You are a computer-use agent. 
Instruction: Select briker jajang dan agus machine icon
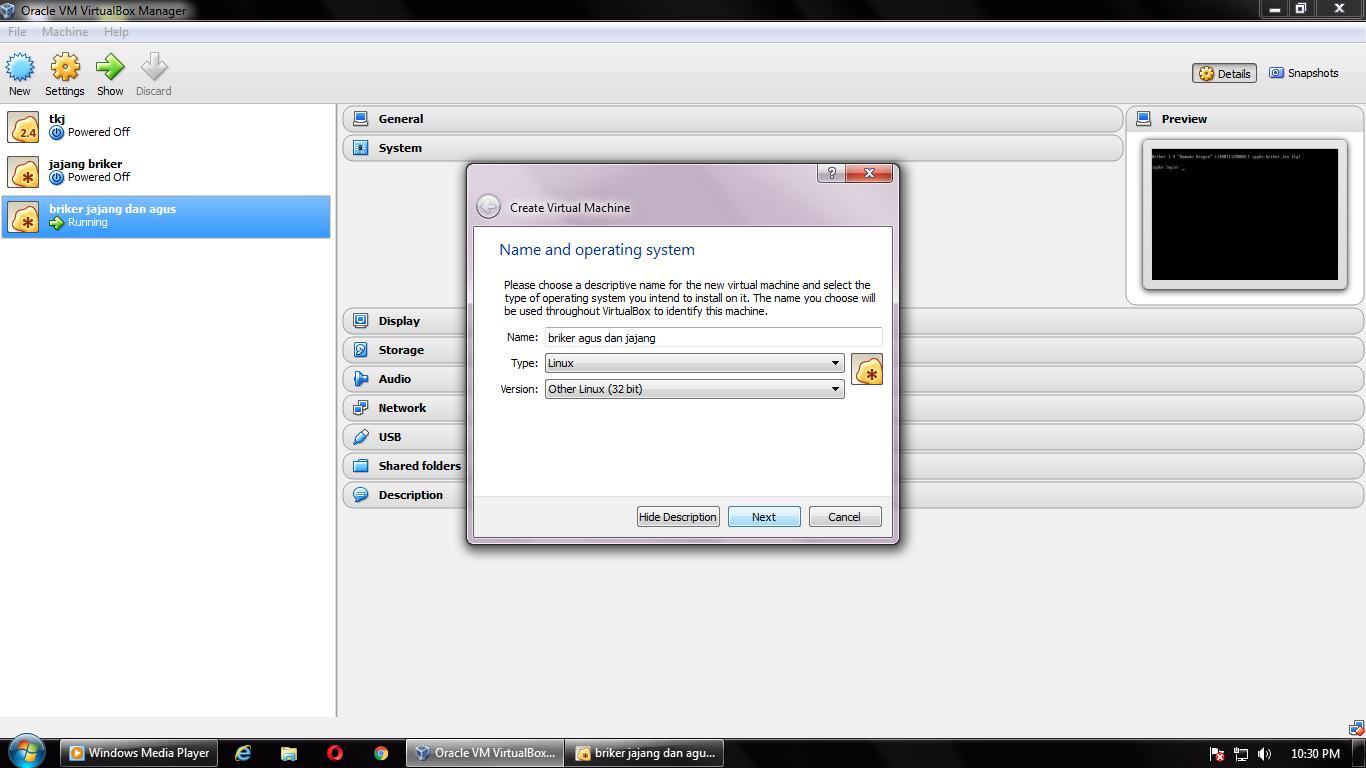coord(23,217)
